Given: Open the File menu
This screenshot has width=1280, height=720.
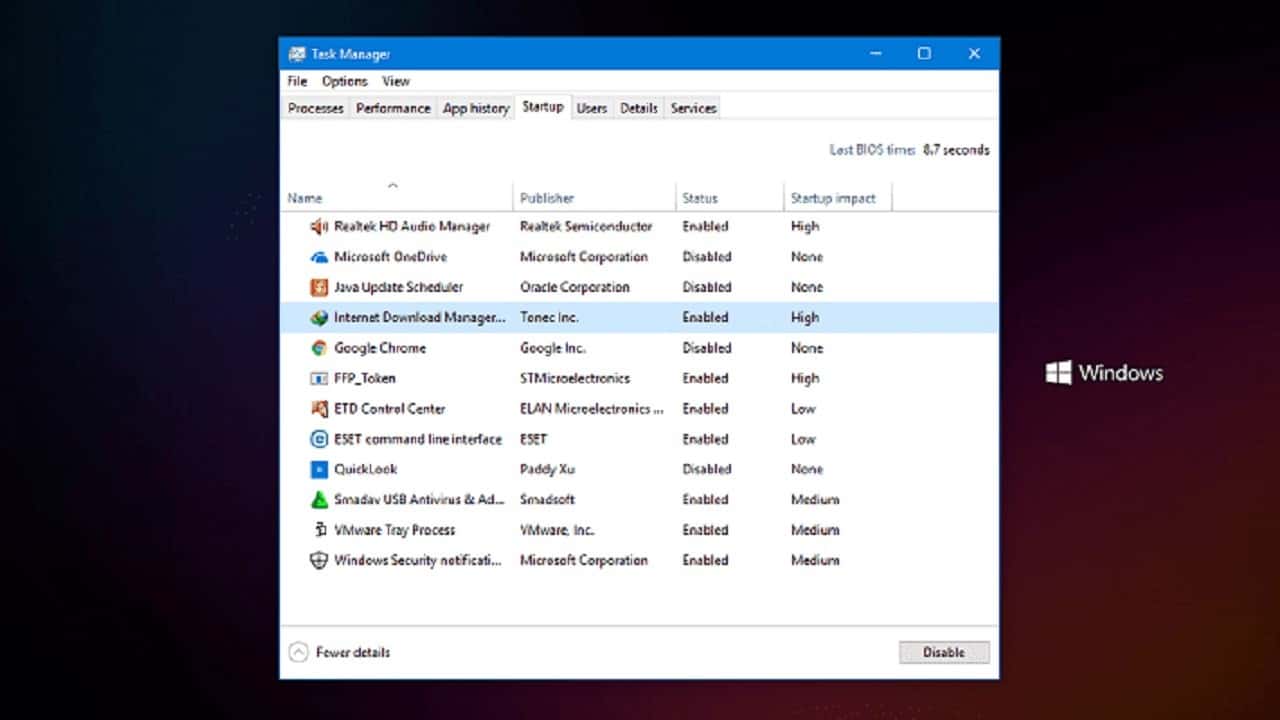Looking at the screenshot, I should click(x=297, y=81).
